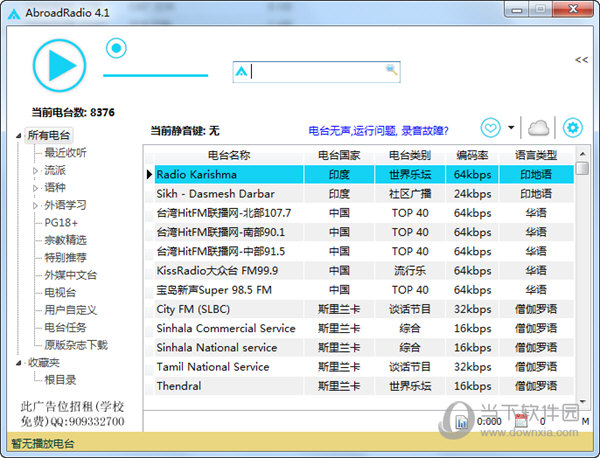Select 所有电台 in the tree
Image resolution: width=600 pixels, height=458 pixels.
49,135
